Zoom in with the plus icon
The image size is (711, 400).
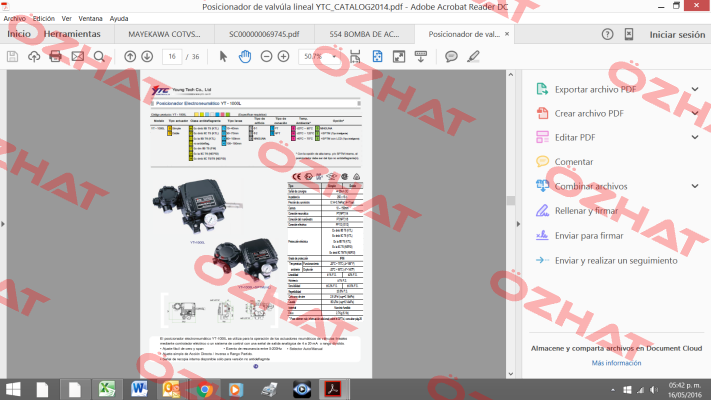point(283,57)
